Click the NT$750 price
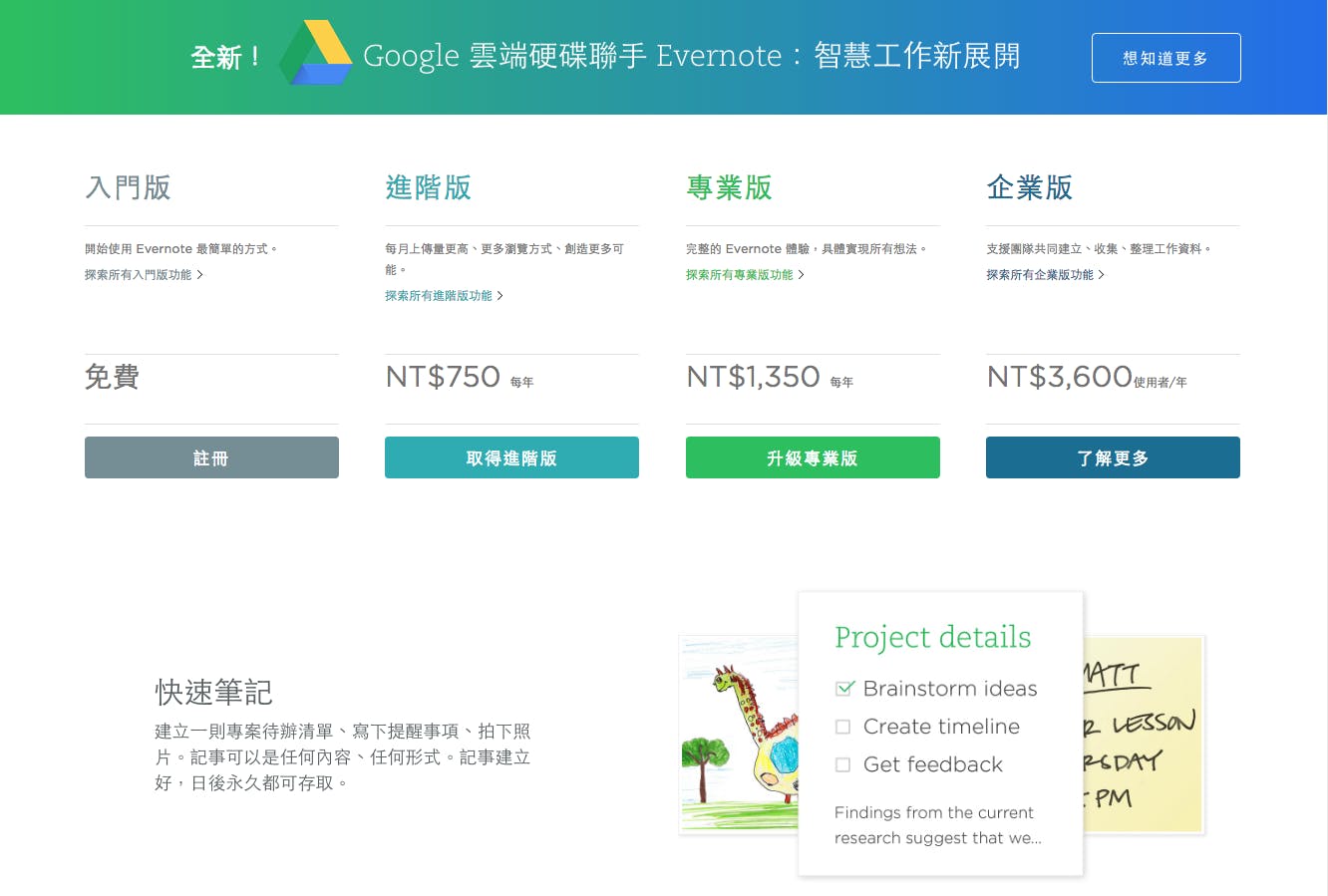 tap(443, 377)
